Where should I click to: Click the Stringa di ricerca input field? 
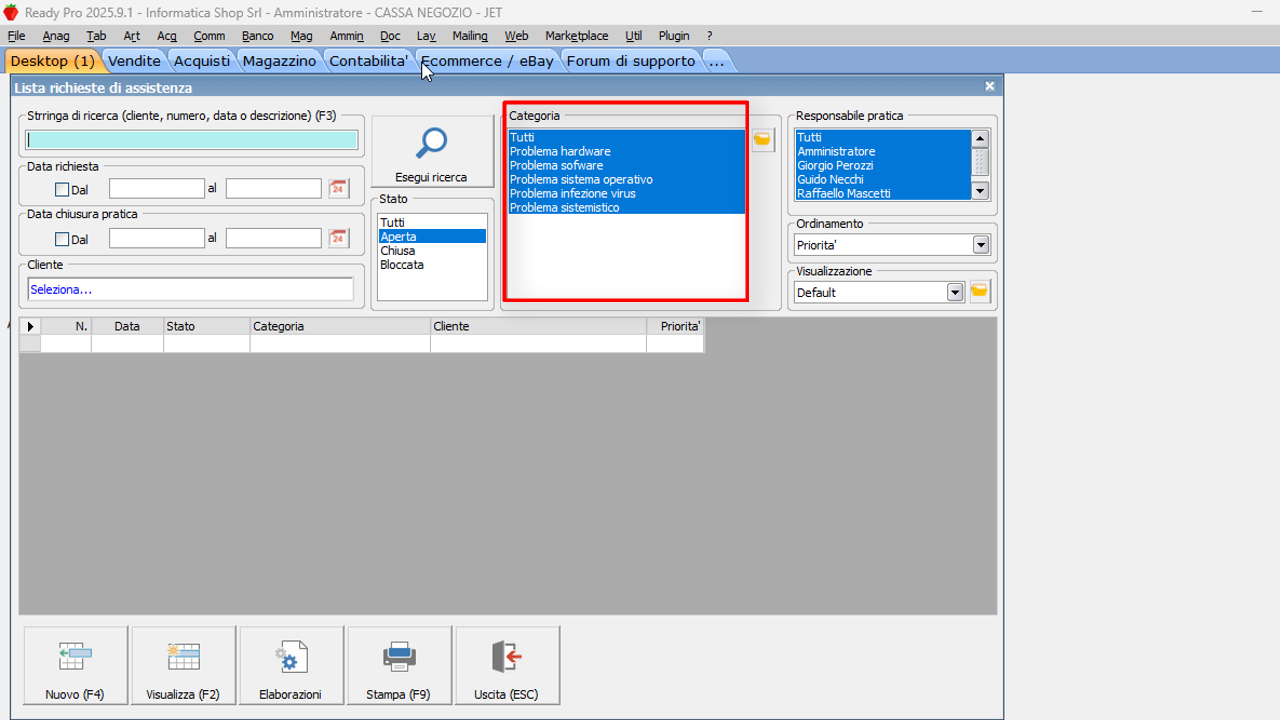pos(191,140)
